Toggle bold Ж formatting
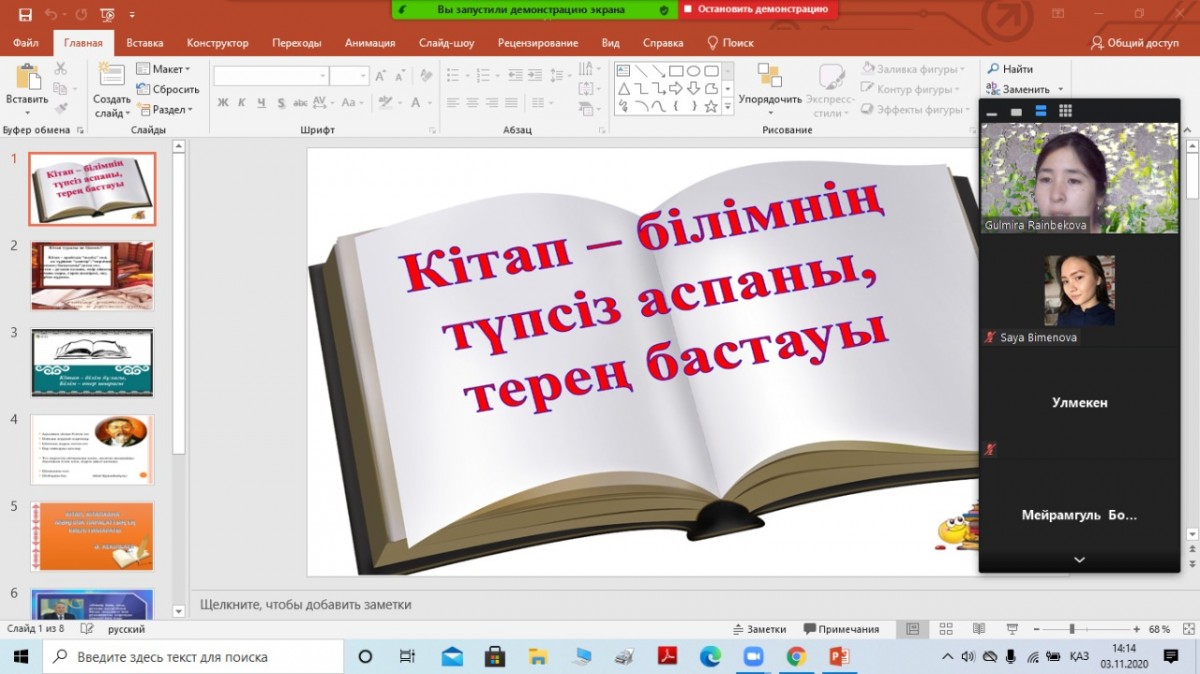 (223, 103)
